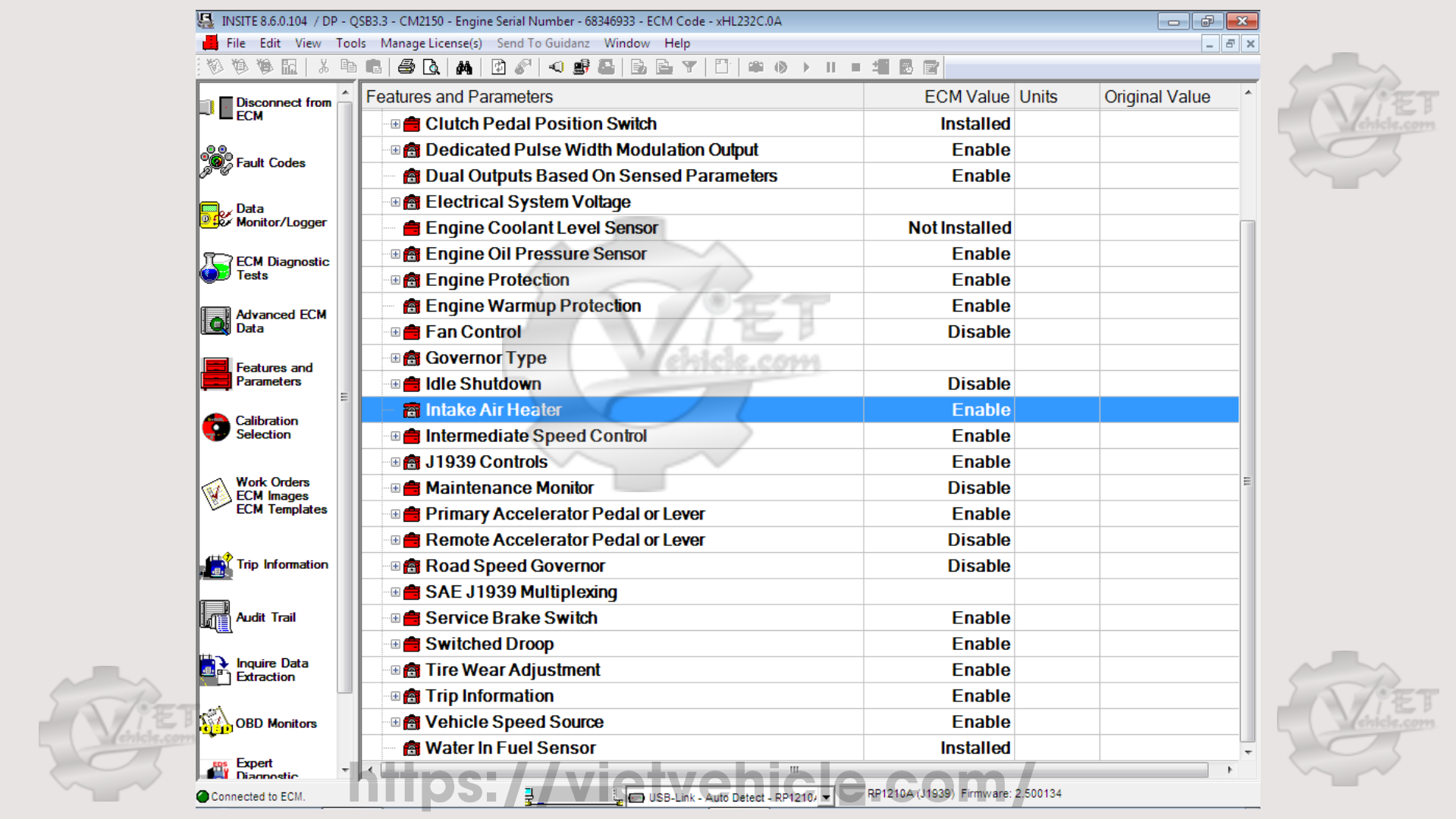Image resolution: width=1456 pixels, height=819 pixels.
Task: Expand the Road Speed Governor node
Action: pyautogui.click(x=395, y=566)
